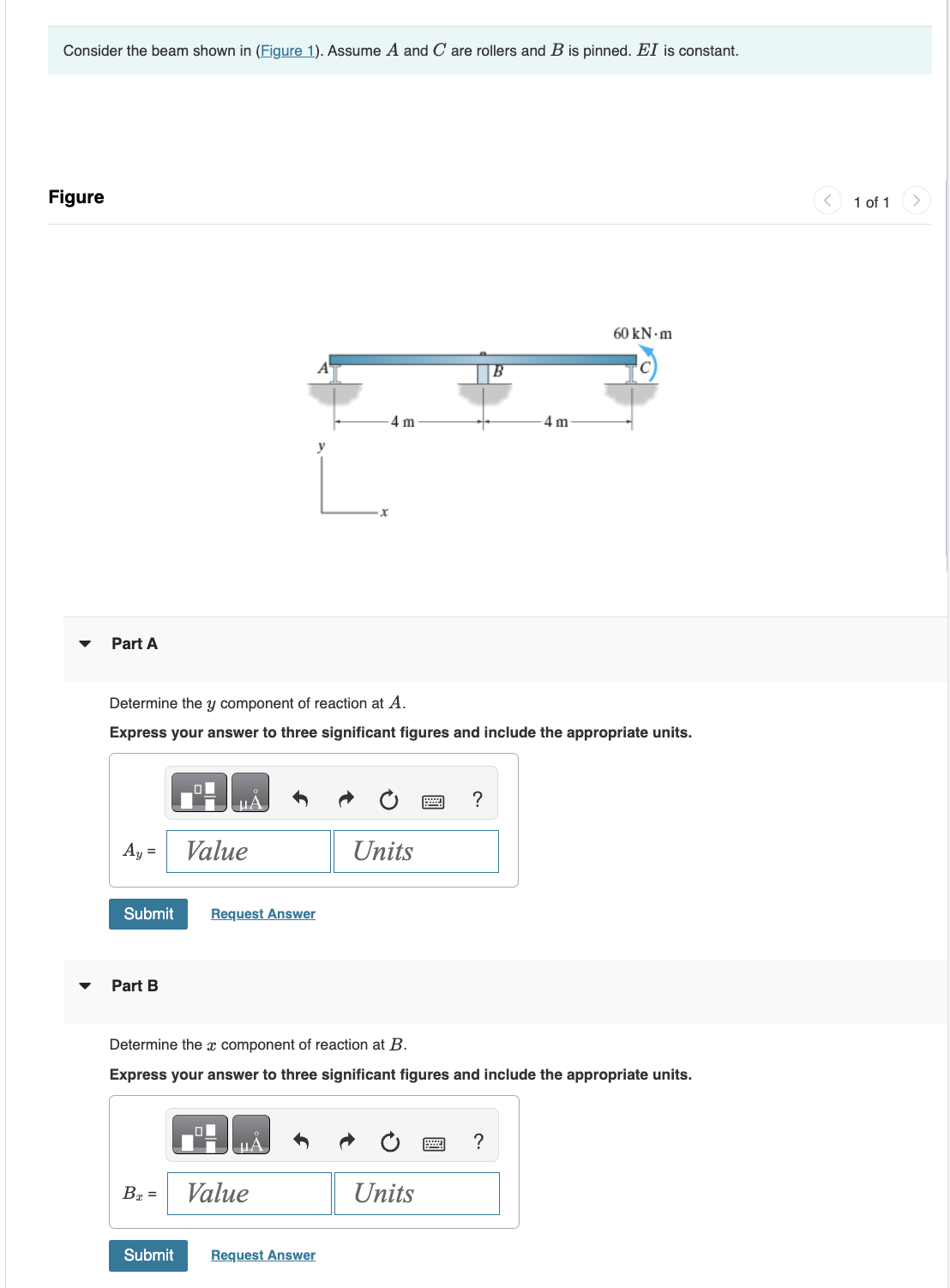Click the previous figure chevron arrow
The height and width of the screenshot is (1288, 950).
[826, 201]
